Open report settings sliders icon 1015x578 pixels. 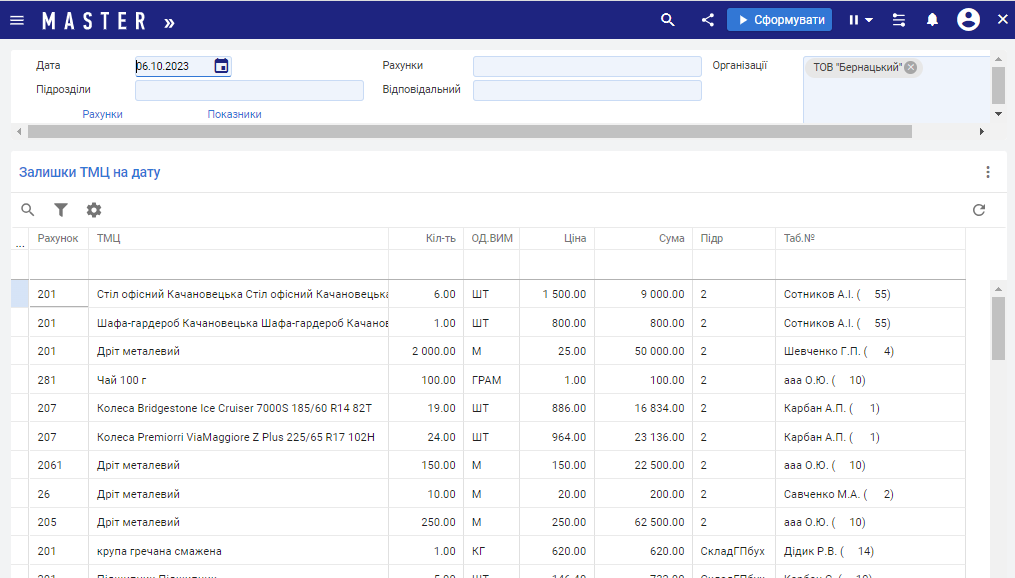pos(899,20)
